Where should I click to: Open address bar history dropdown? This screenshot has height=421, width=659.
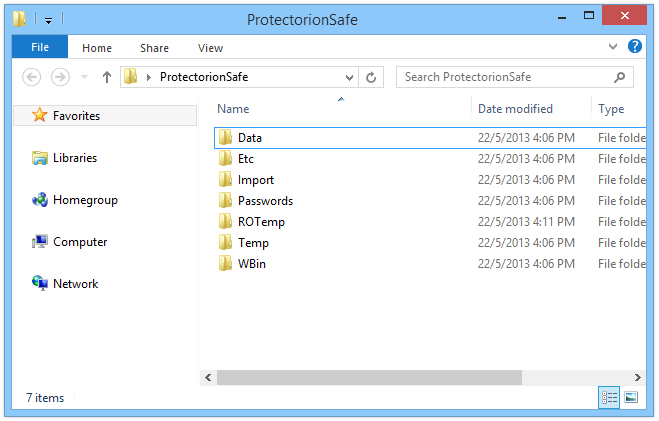pyautogui.click(x=349, y=78)
